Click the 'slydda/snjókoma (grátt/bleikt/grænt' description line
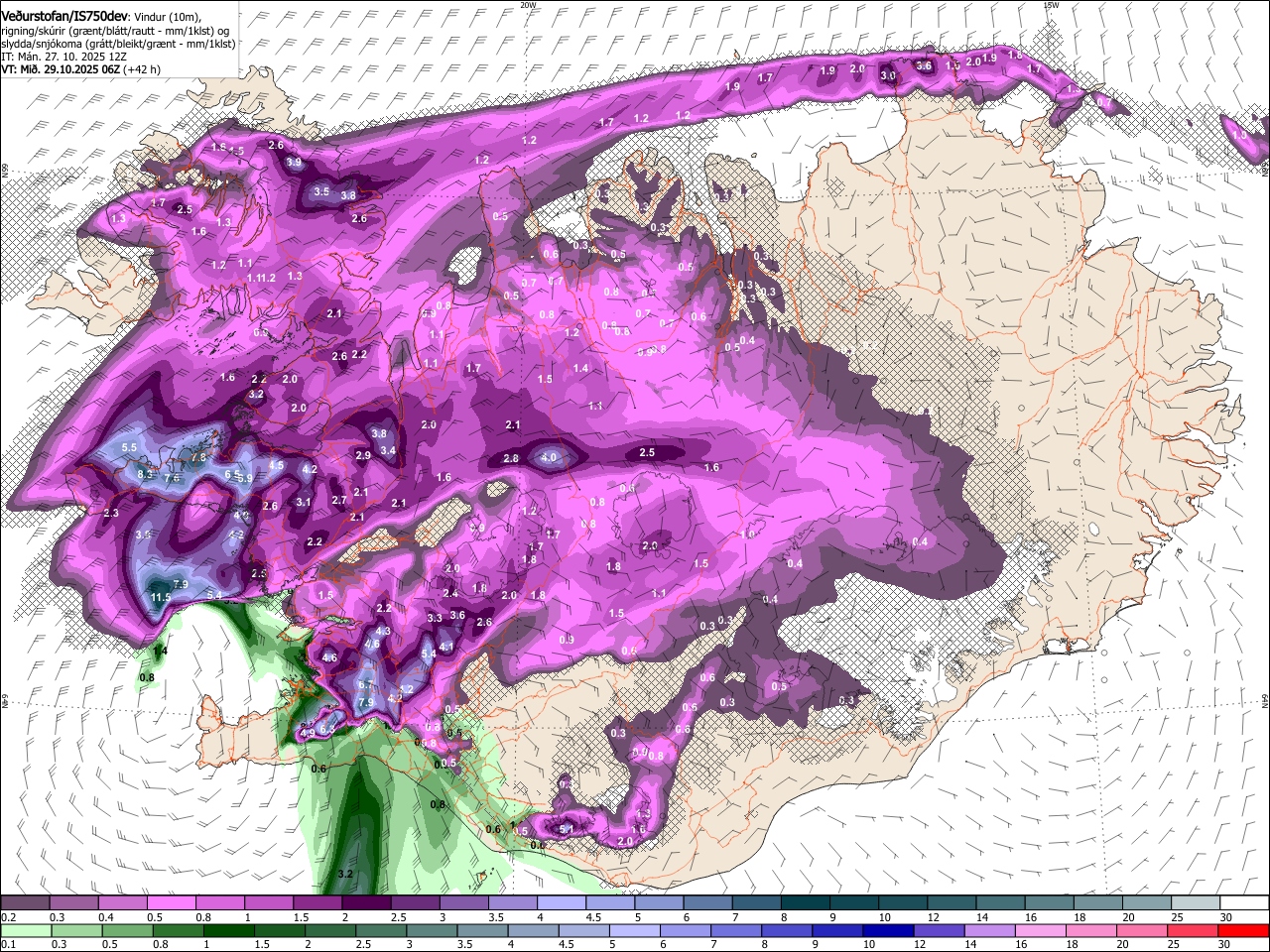Viewport: 1270px width, 952px height. [x=118, y=44]
